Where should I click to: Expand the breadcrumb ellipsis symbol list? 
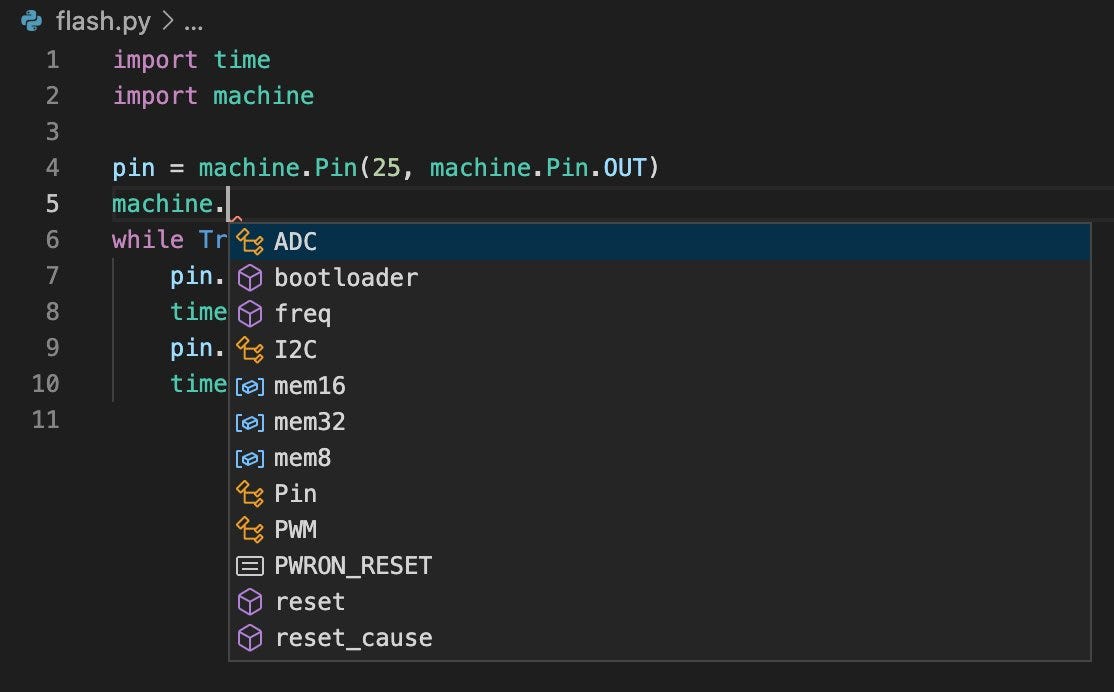(x=193, y=21)
